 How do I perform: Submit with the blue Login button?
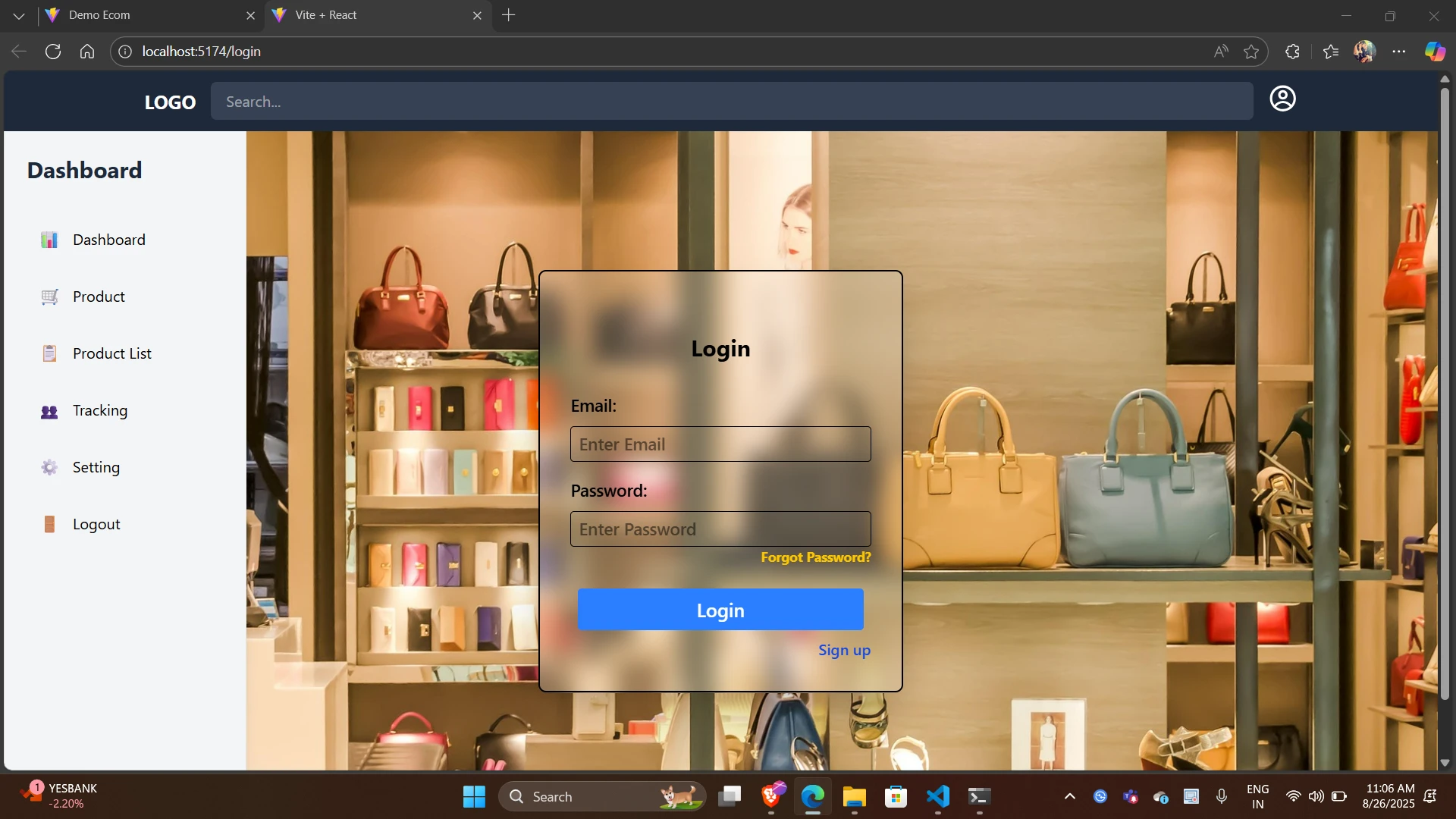coord(720,610)
